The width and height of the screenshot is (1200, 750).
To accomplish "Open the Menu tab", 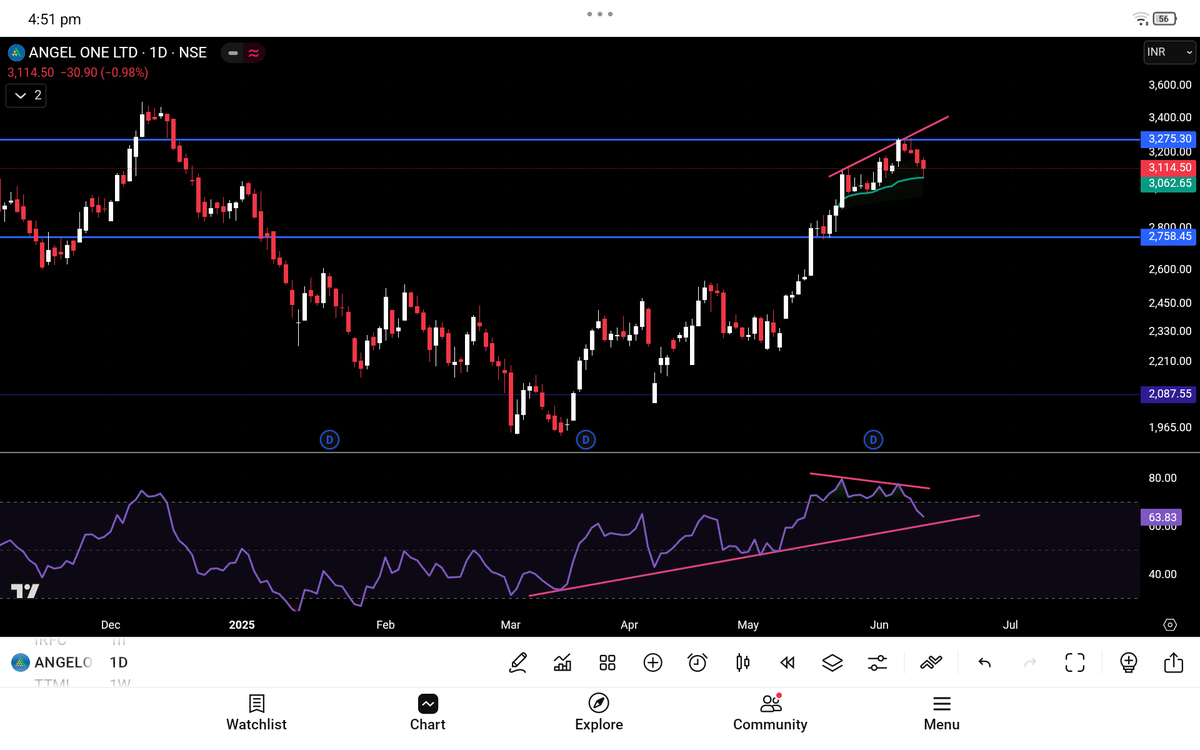I will click(x=941, y=713).
